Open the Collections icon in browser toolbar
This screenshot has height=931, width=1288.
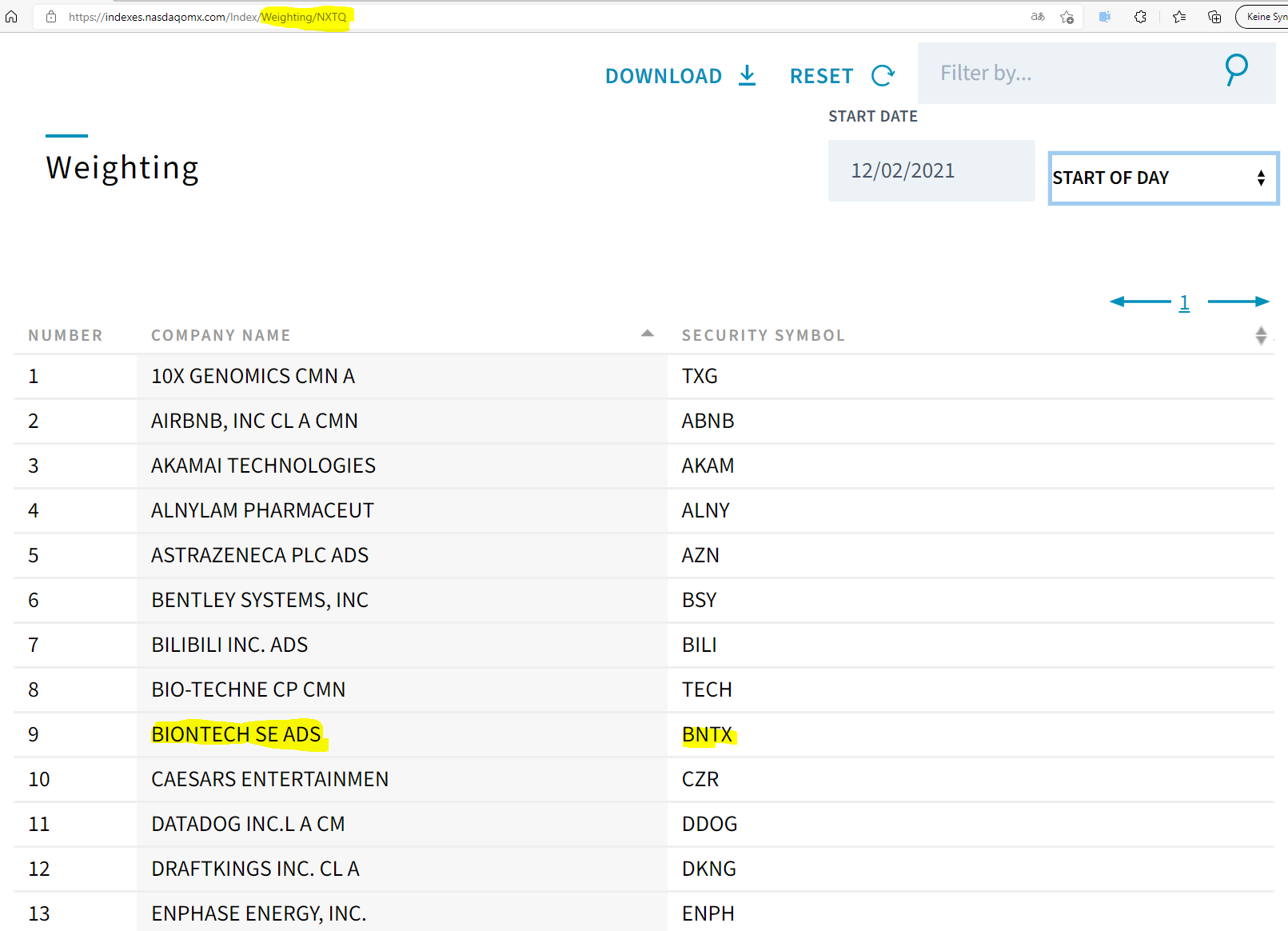click(1214, 17)
